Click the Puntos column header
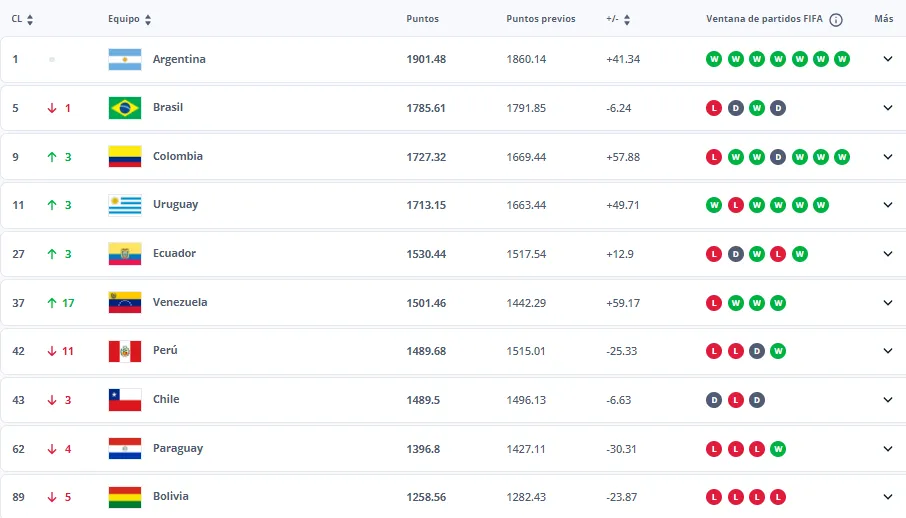This screenshot has width=906, height=518. (x=422, y=19)
